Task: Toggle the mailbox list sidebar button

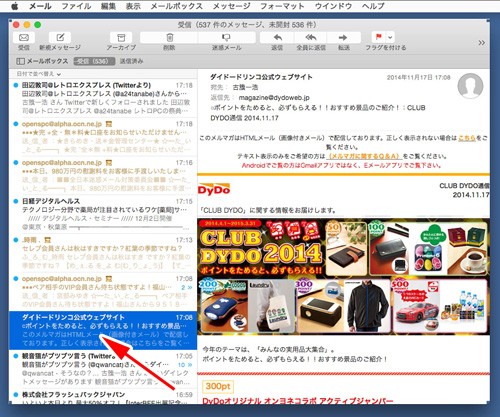Action: click(42, 61)
